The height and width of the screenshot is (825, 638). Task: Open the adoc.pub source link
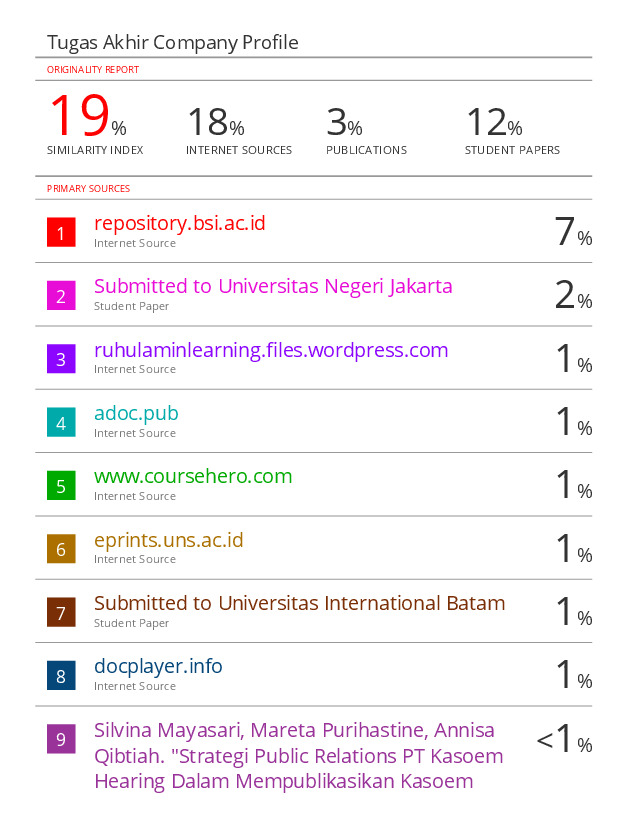(x=136, y=414)
